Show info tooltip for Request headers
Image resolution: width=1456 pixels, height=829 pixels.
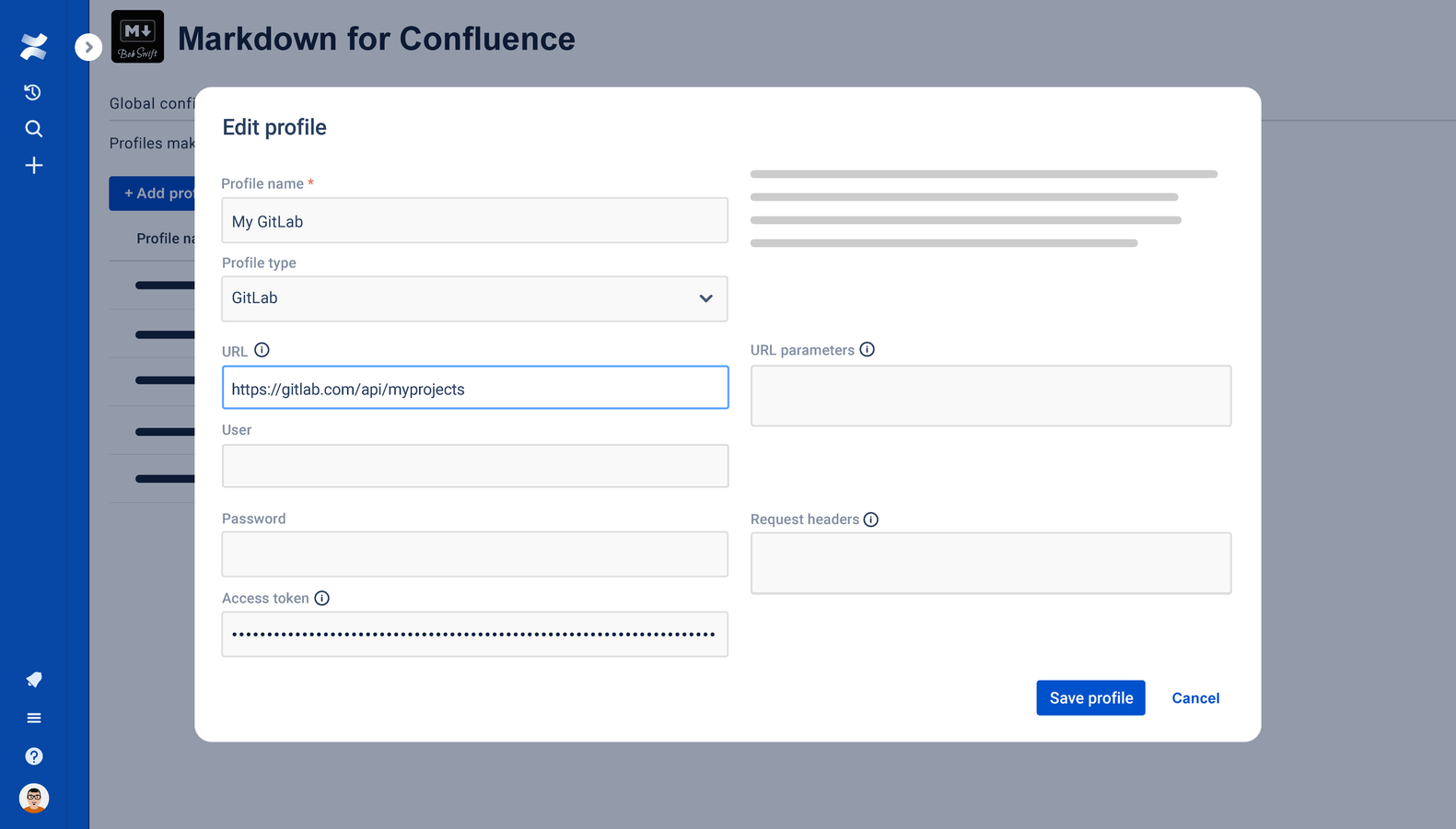[x=870, y=520]
